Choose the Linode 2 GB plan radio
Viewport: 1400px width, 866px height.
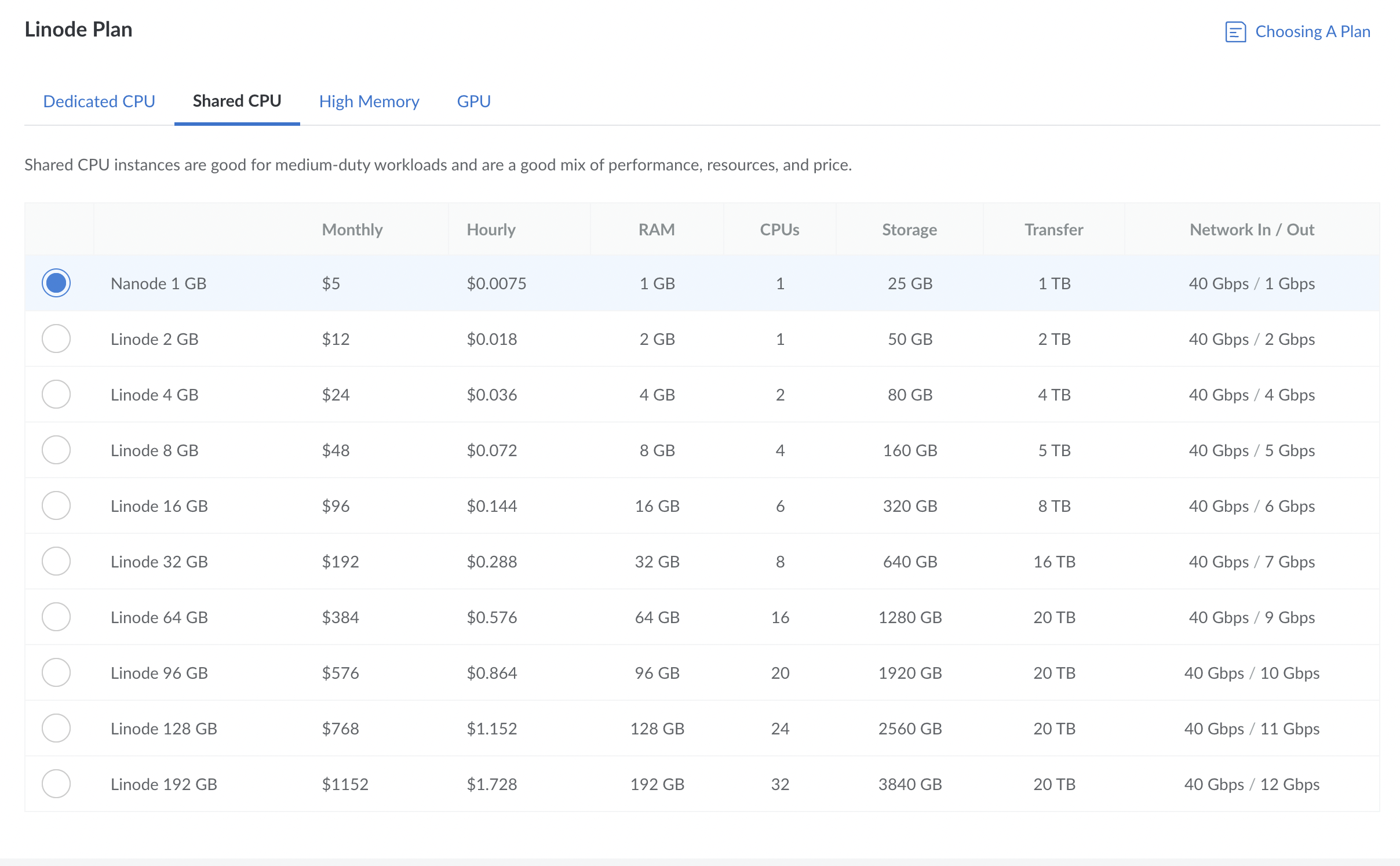coord(56,339)
